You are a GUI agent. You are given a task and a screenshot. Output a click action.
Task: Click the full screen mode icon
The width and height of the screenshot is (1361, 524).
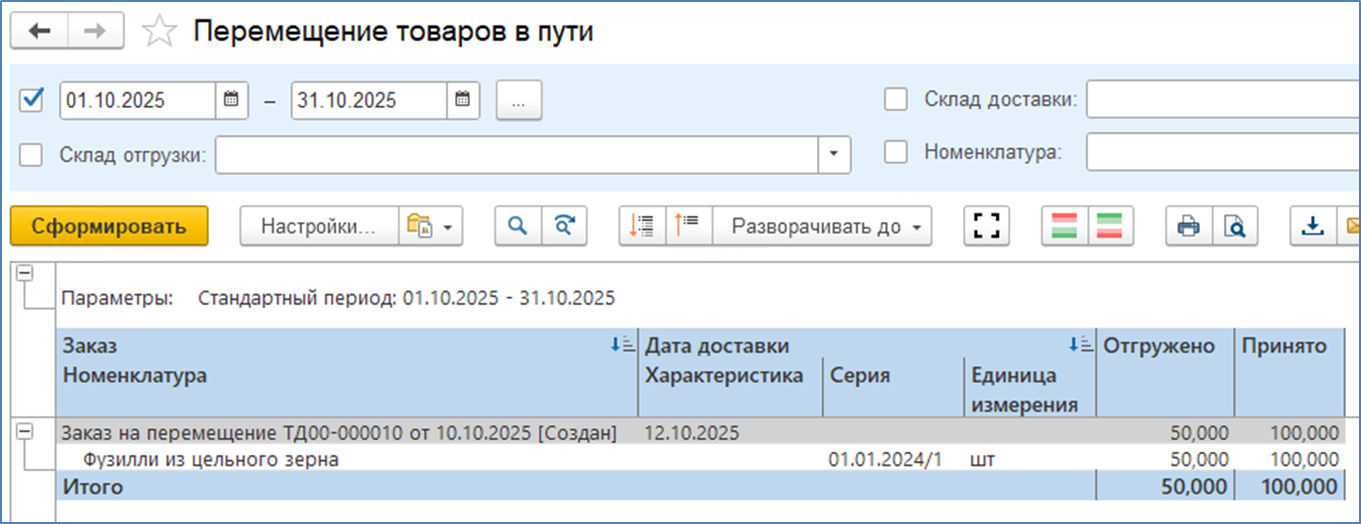(987, 226)
